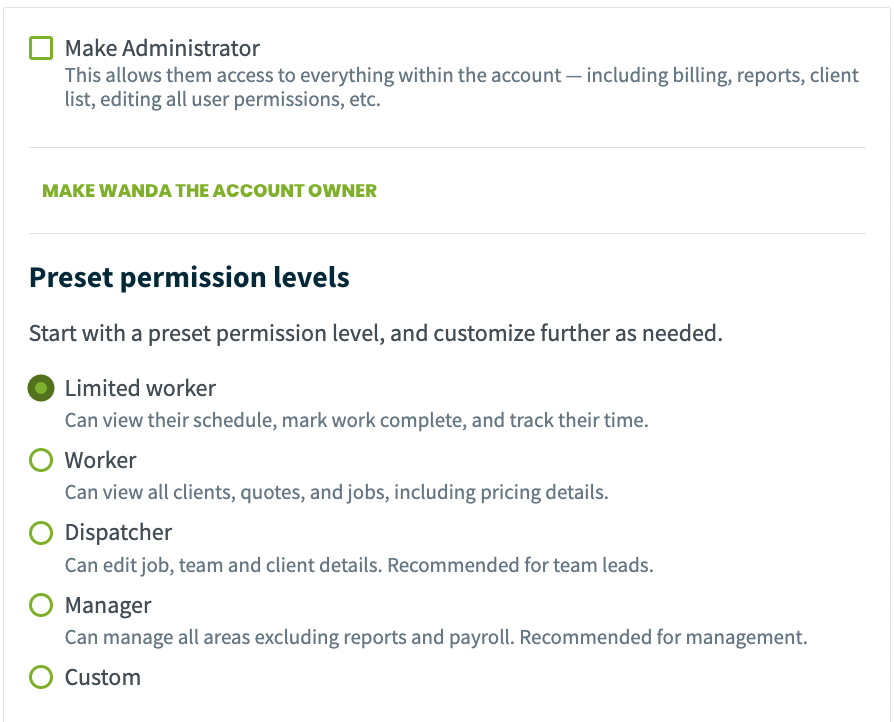Click the 'Dispatcher' label text
This screenshot has width=894, height=722.
click(118, 533)
